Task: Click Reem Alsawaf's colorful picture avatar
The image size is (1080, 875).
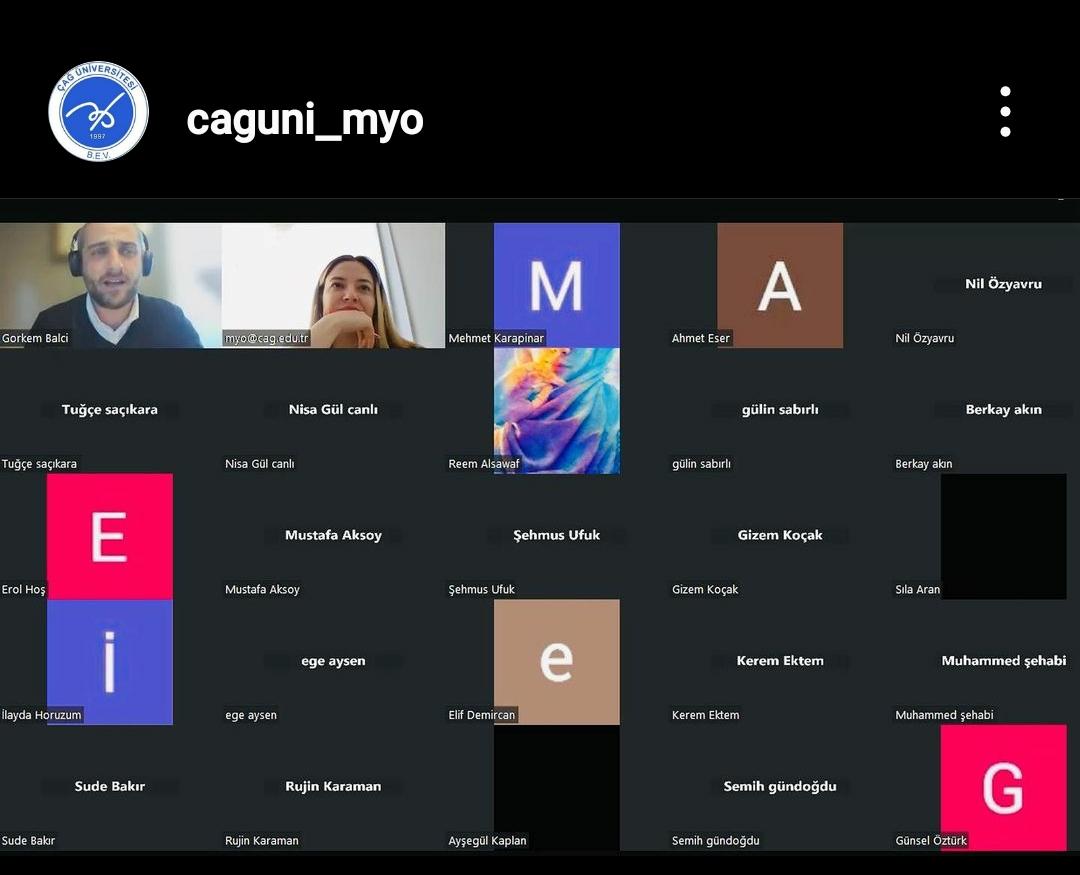Action: 557,411
